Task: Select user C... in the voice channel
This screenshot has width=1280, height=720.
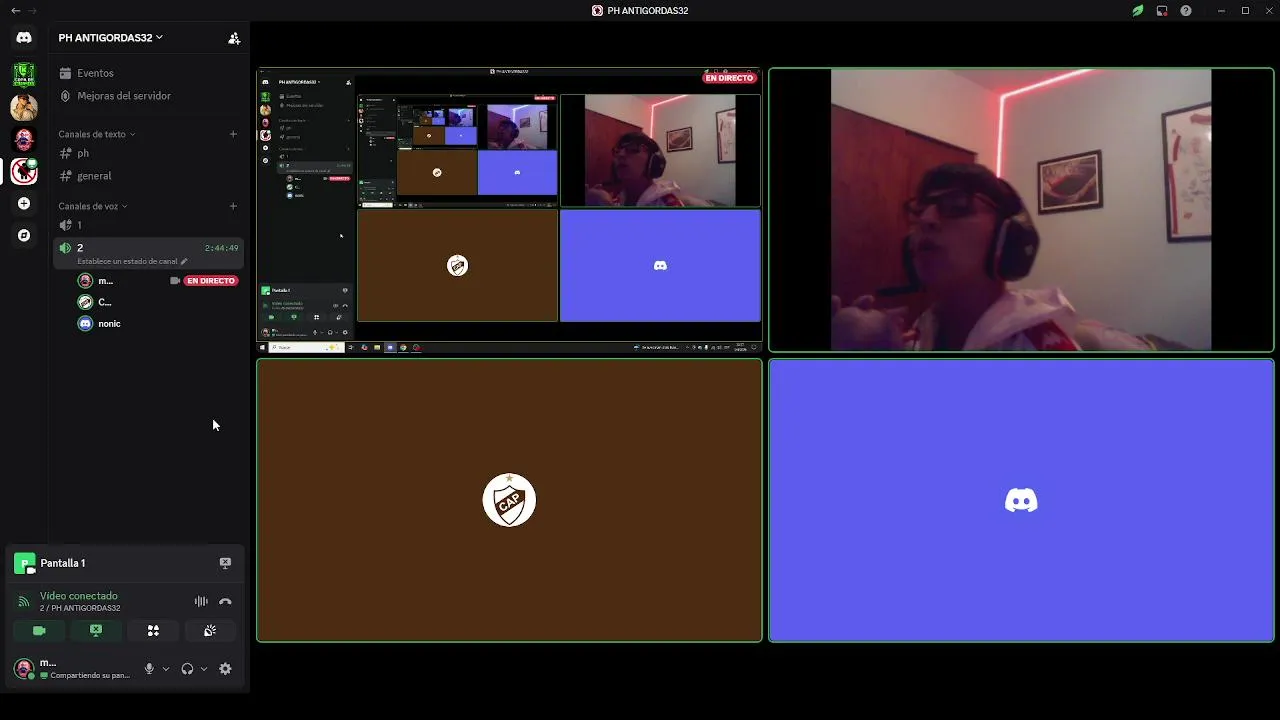Action: click(x=104, y=302)
